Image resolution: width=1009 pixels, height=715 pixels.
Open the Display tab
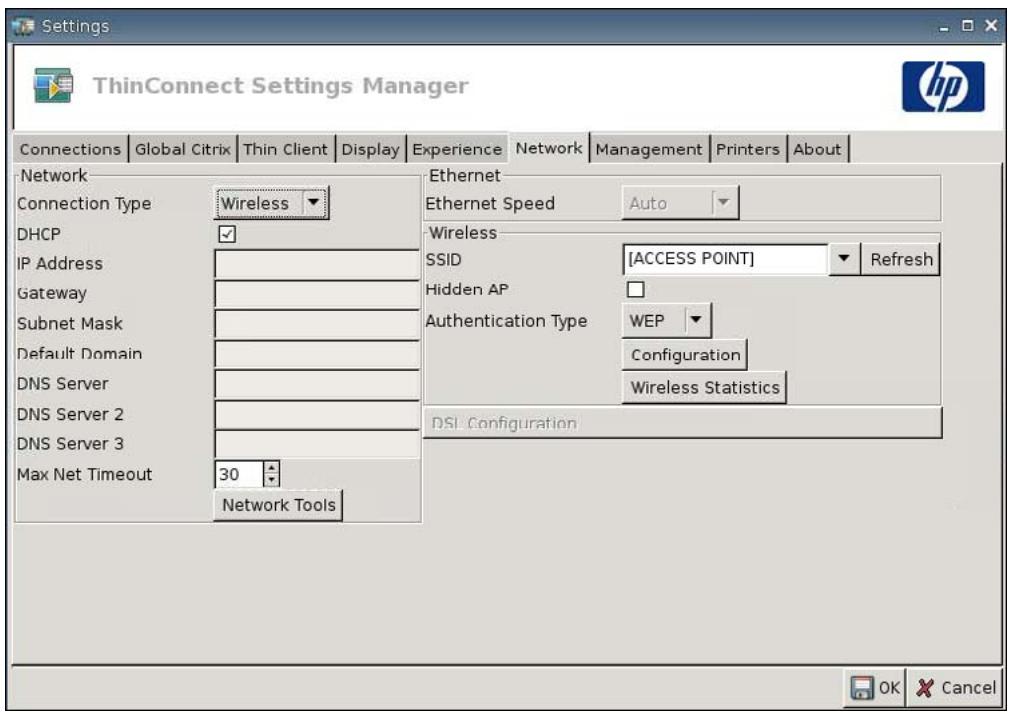[371, 149]
